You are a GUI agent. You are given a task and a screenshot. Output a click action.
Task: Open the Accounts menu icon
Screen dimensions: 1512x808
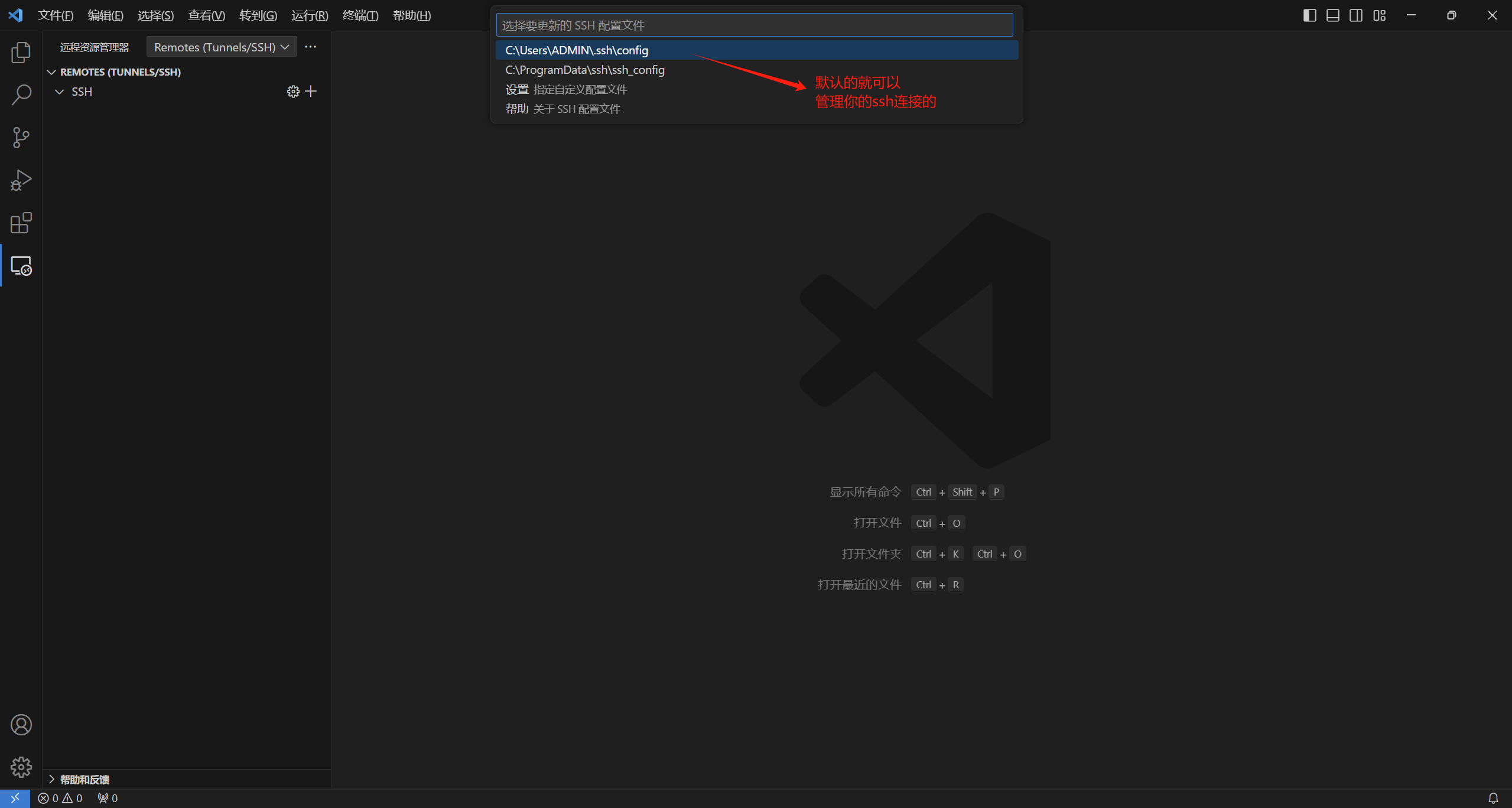(x=21, y=725)
